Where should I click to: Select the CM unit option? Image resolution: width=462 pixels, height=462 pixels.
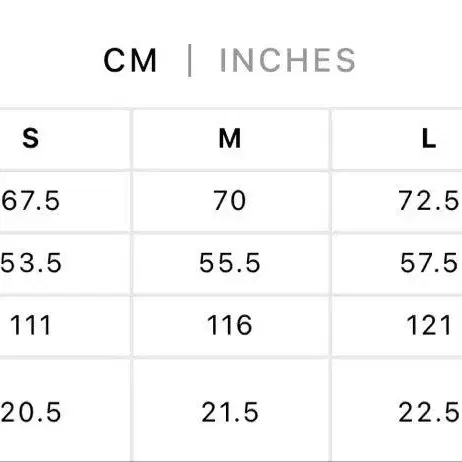130,60
